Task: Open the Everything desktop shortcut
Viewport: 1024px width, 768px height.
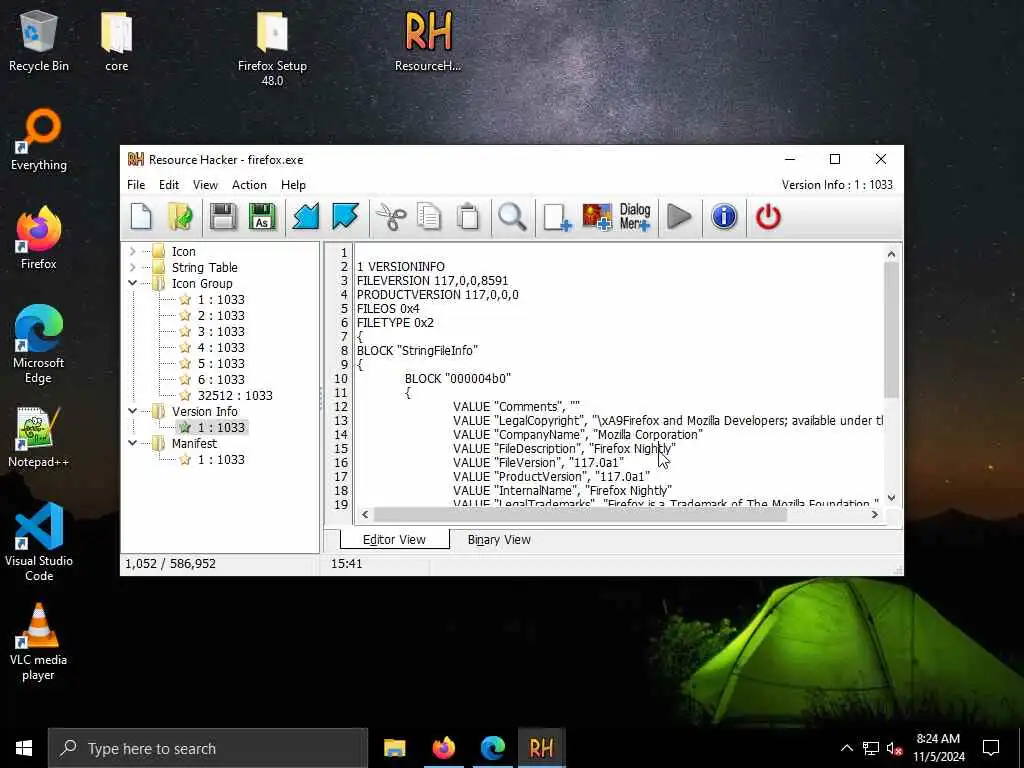Action: point(39,140)
